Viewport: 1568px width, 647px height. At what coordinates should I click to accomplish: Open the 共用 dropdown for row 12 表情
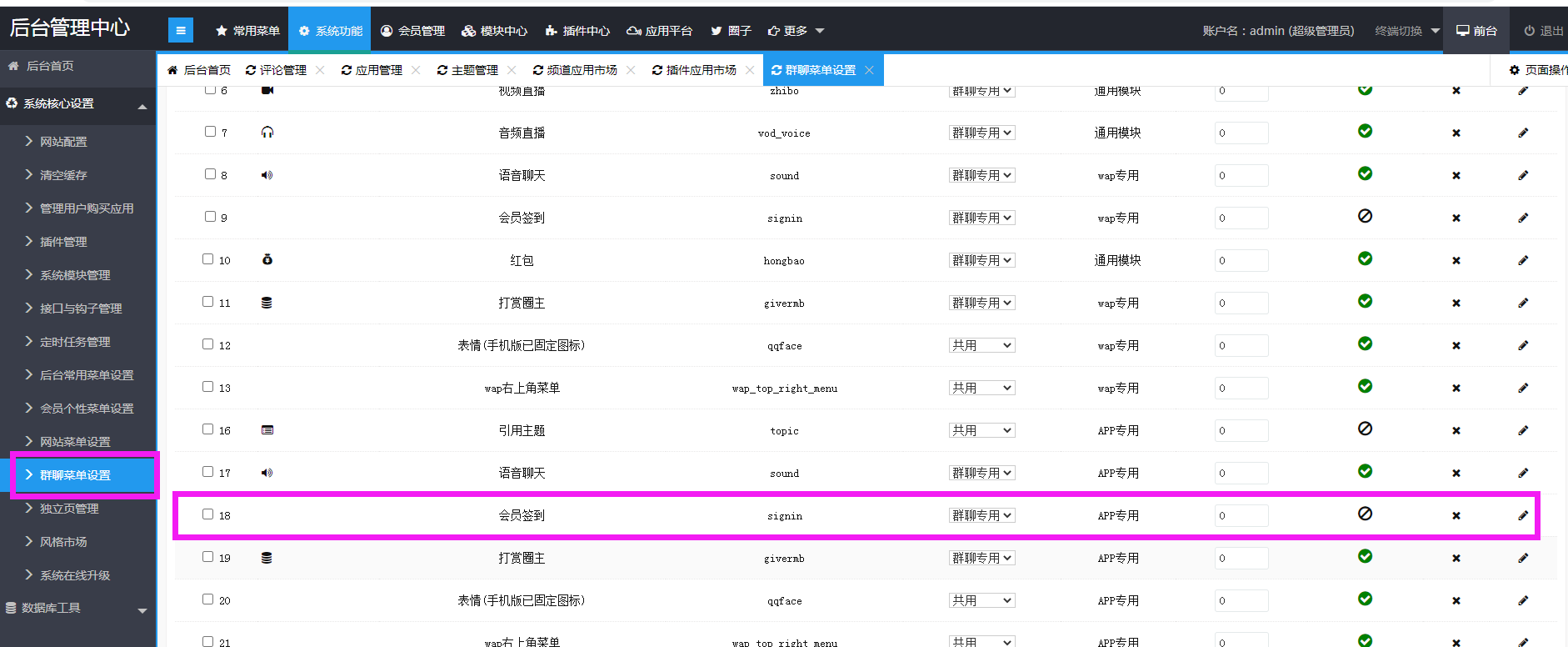coord(981,345)
